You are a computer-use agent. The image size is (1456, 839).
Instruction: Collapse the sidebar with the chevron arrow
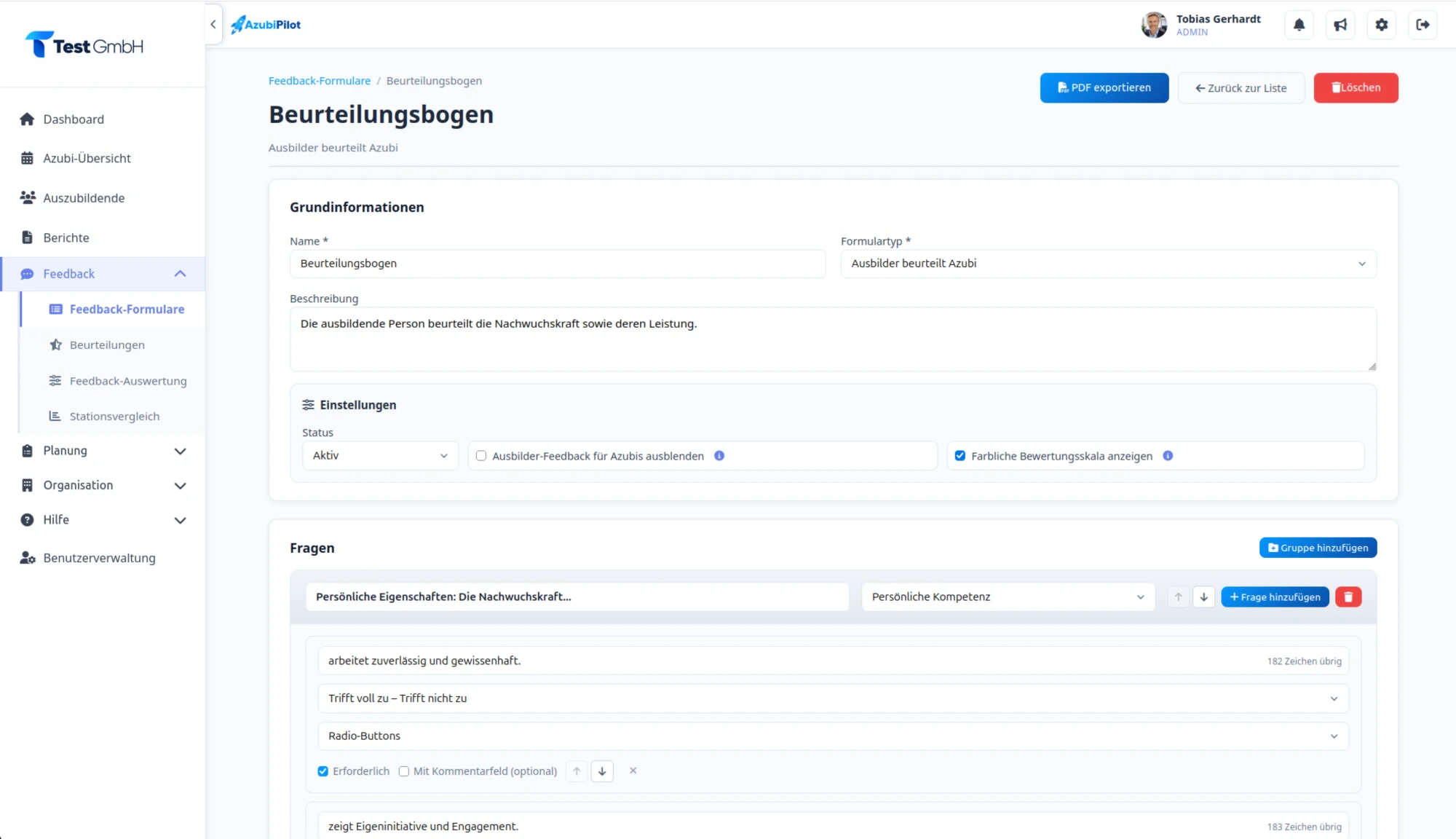point(213,24)
